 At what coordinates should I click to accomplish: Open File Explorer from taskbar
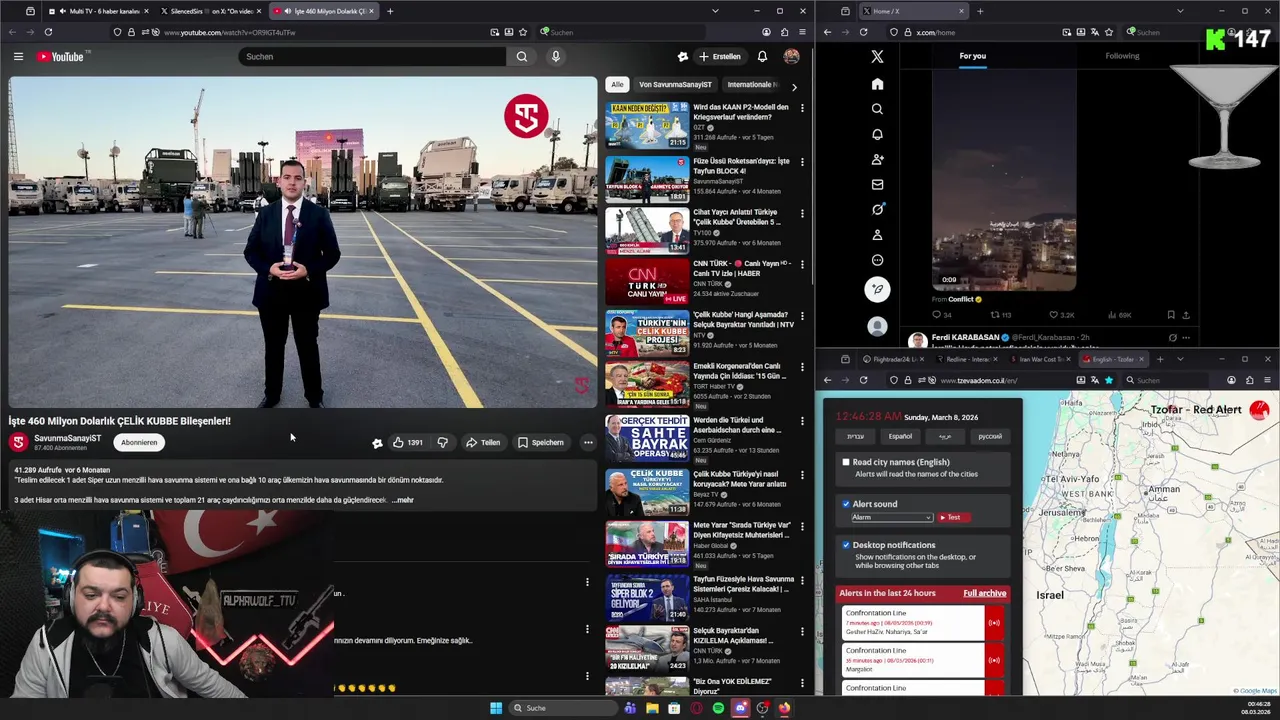652,708
